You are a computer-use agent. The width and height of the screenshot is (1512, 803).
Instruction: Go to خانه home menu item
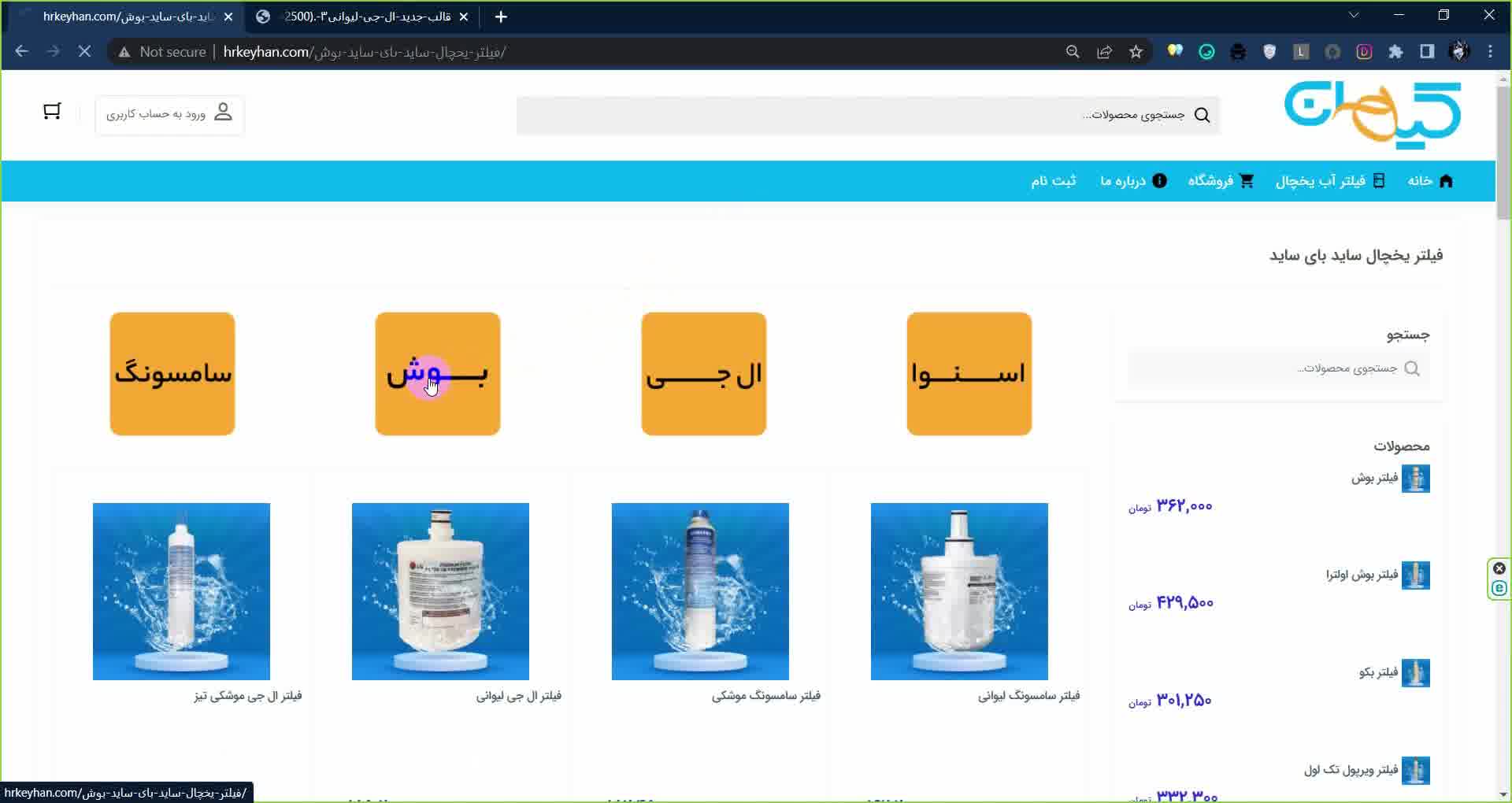point(1430,181)
